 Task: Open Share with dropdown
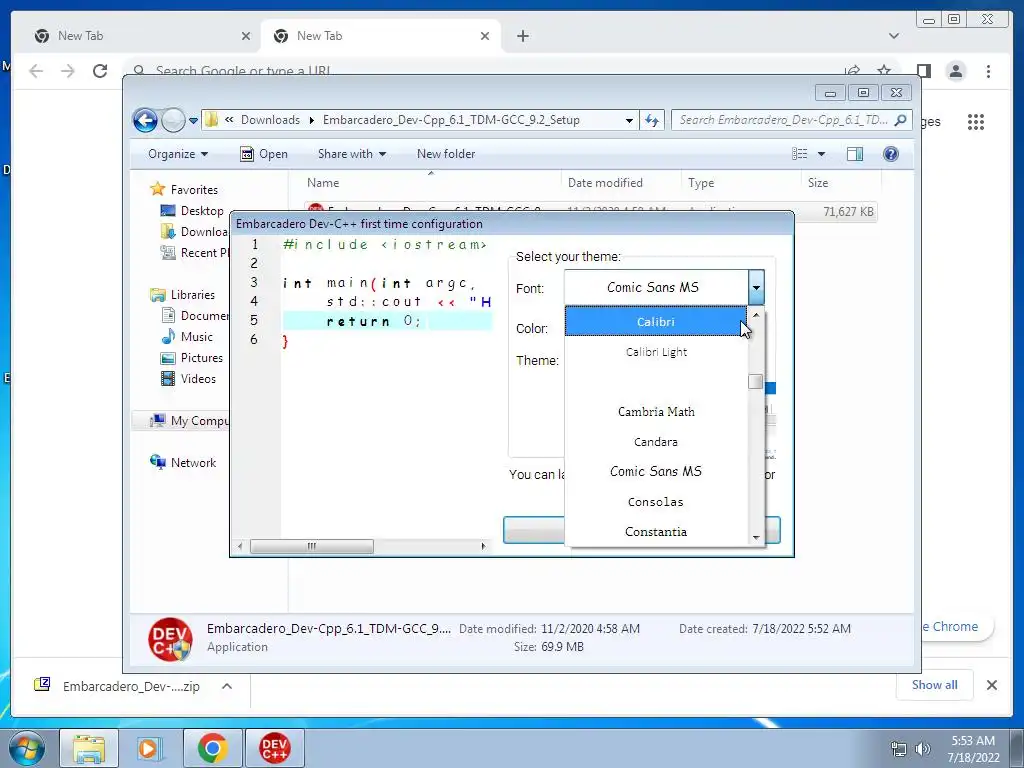point(351,154)
